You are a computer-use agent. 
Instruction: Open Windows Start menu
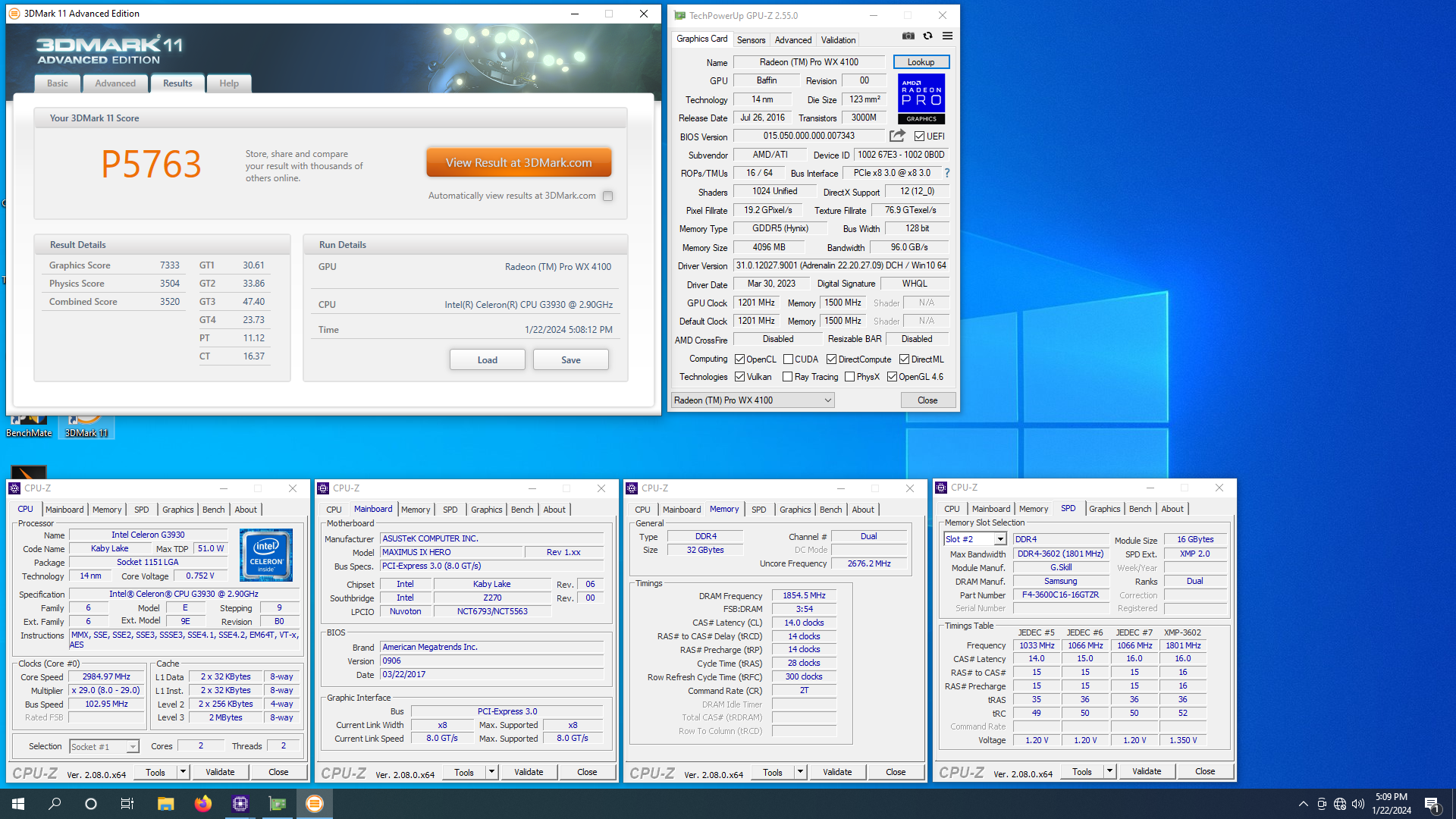tap(18, 804)
